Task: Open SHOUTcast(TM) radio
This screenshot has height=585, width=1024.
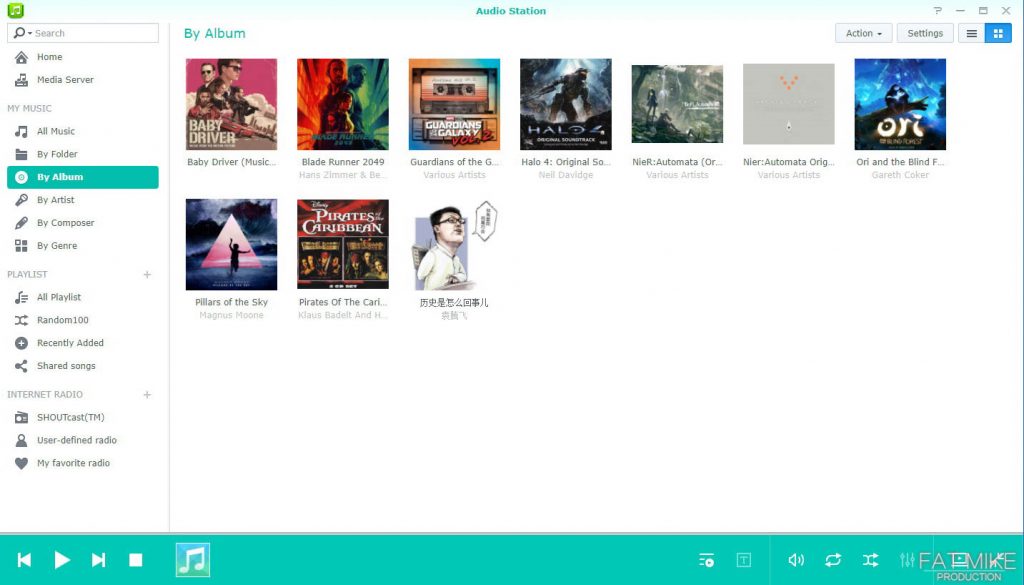Action: pos(71,417)
